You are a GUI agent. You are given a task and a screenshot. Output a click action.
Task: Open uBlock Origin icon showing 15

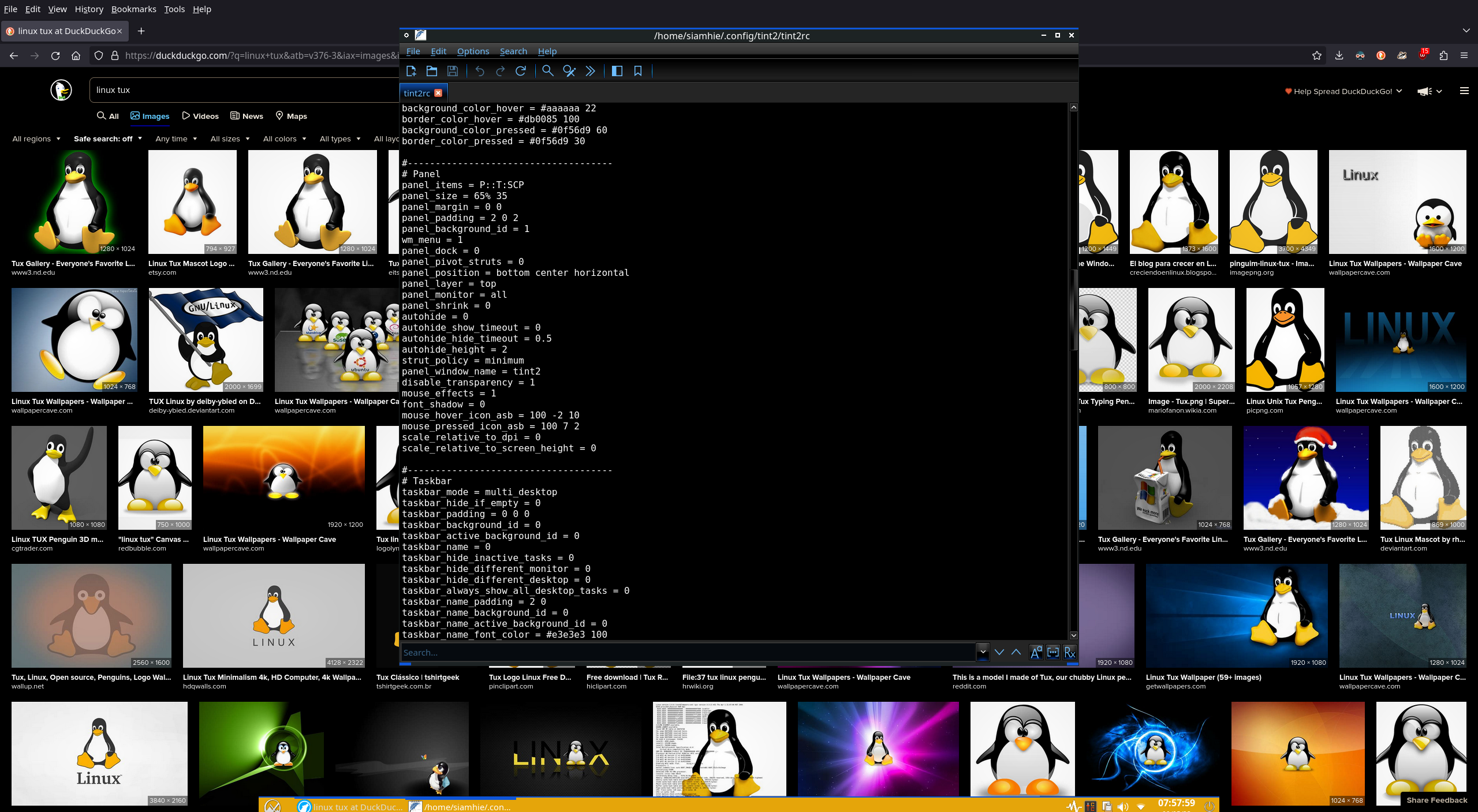[1423, 55]
